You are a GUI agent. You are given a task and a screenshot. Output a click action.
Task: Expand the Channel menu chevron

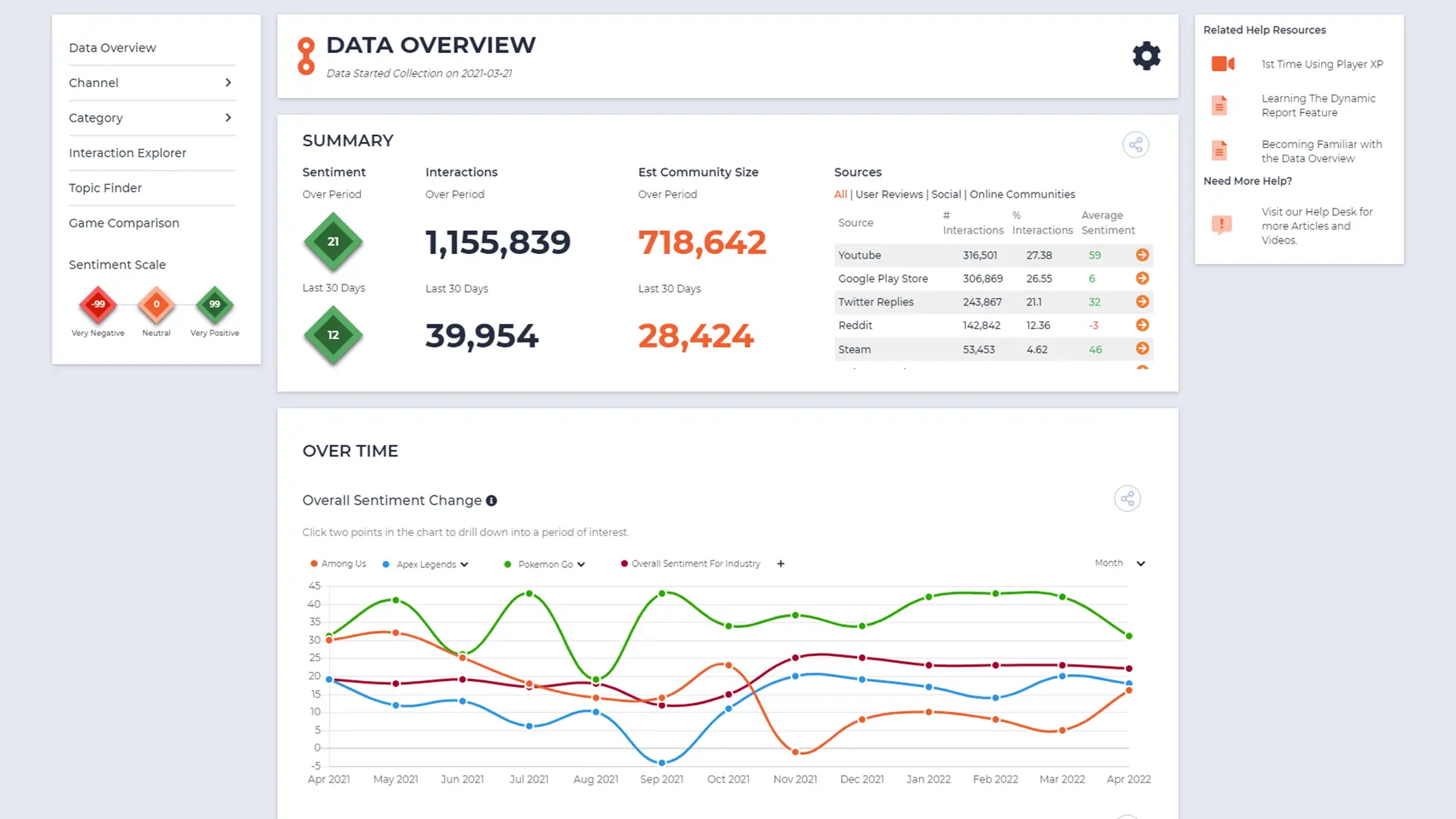pos(227,83)
